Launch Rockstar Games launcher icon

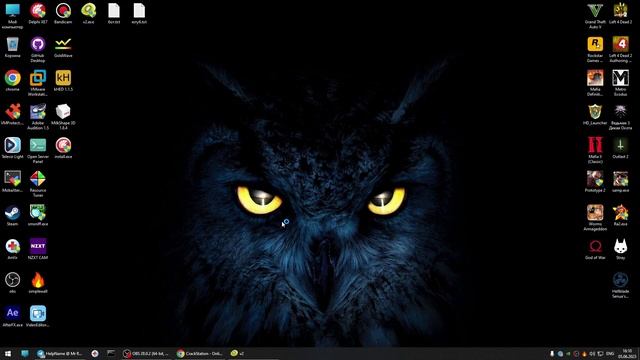(x=595, y=49)
